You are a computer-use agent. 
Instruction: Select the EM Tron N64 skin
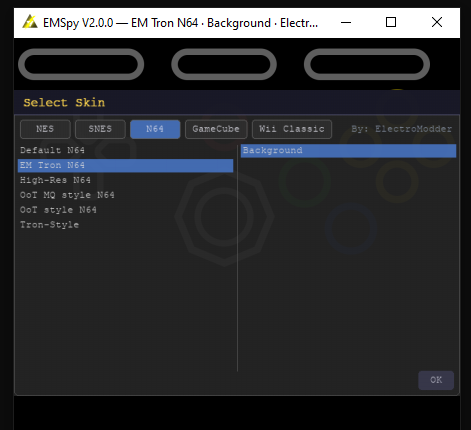point(125,165)
